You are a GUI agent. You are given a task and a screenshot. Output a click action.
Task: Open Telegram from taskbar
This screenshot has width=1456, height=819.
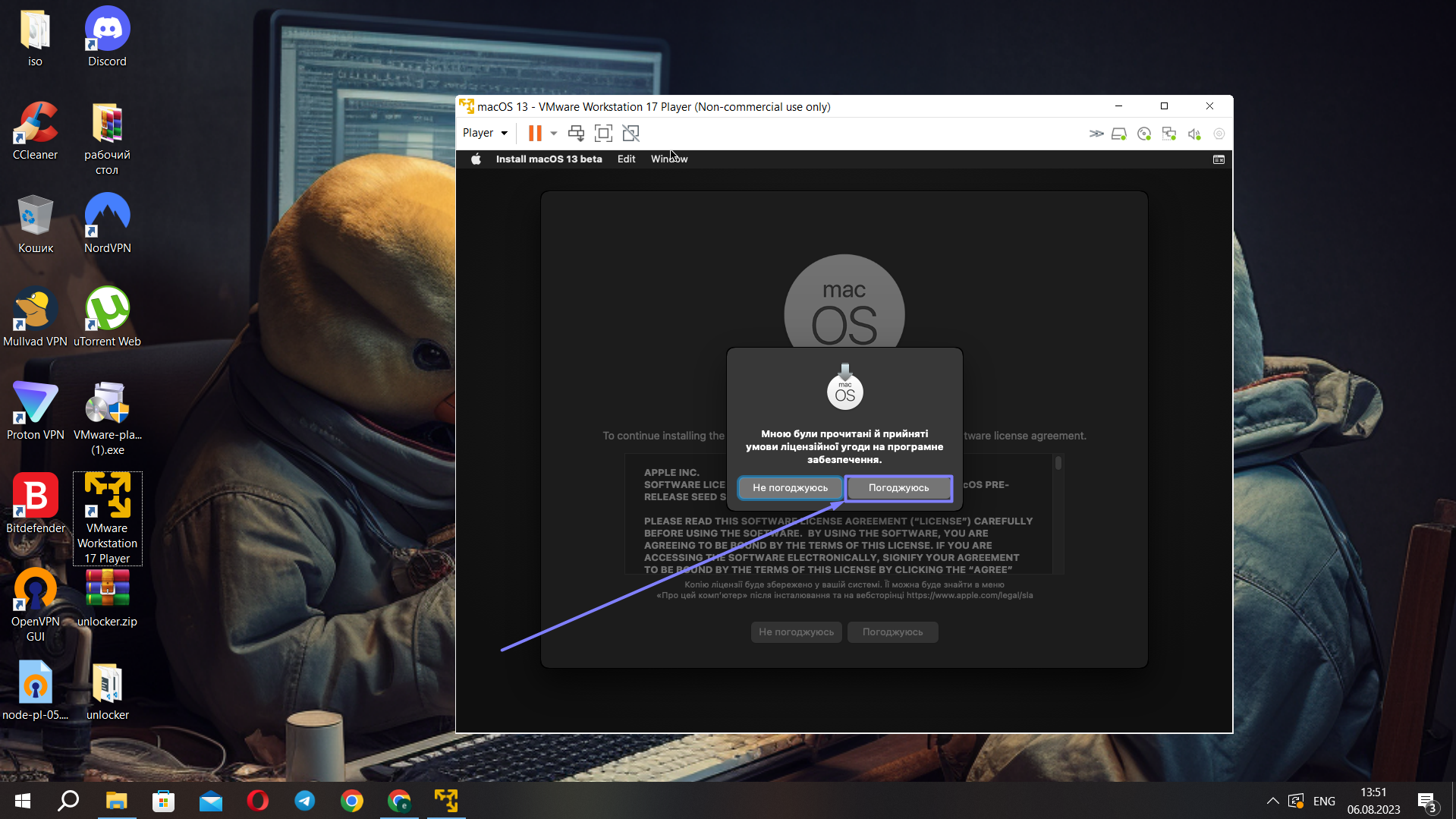tap(305, 801)
